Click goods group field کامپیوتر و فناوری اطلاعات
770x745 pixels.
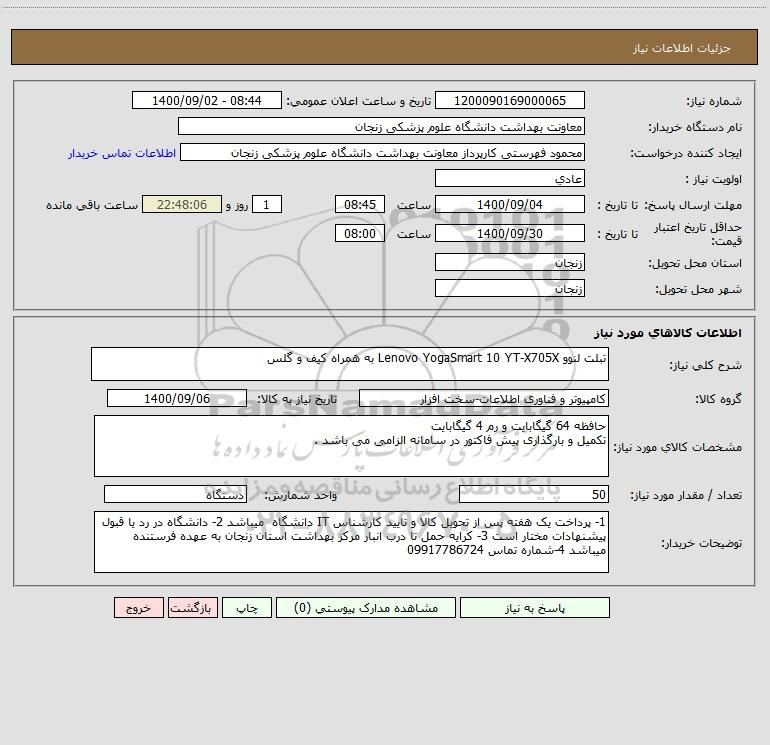tap(484, 398)
